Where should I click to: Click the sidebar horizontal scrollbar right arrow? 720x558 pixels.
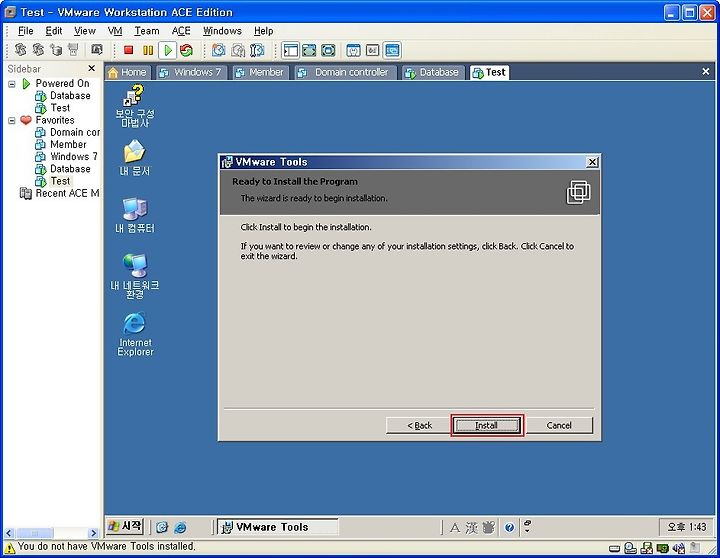click(94, 533)
